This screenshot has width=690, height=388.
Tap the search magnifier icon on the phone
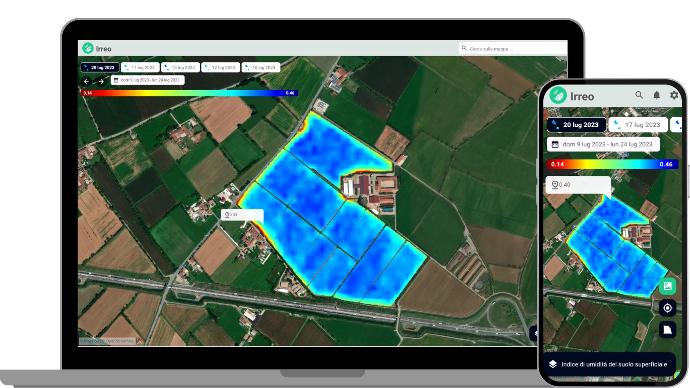(639, 95)
